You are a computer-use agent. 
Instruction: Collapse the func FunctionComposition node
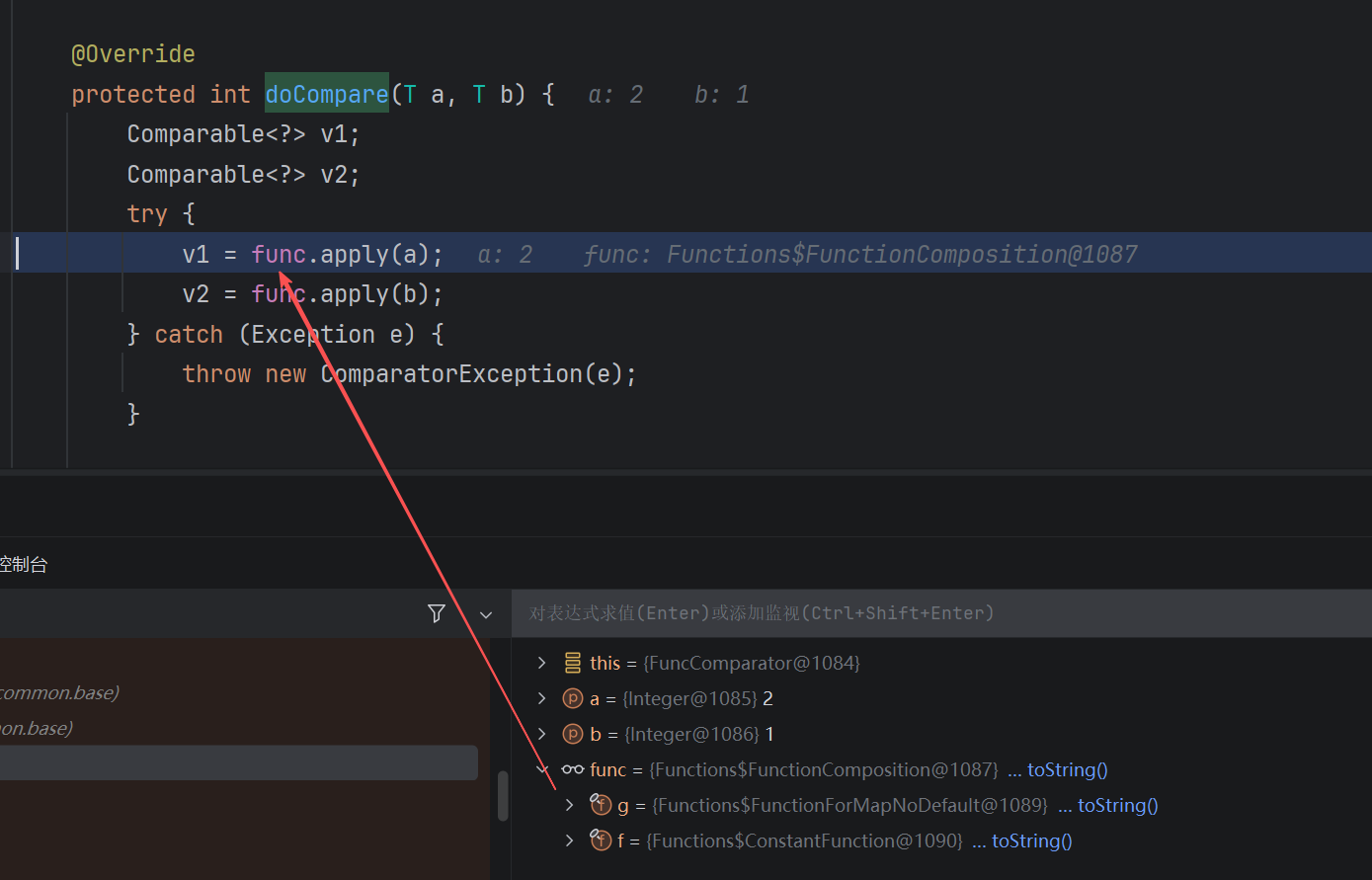[541, 769]
